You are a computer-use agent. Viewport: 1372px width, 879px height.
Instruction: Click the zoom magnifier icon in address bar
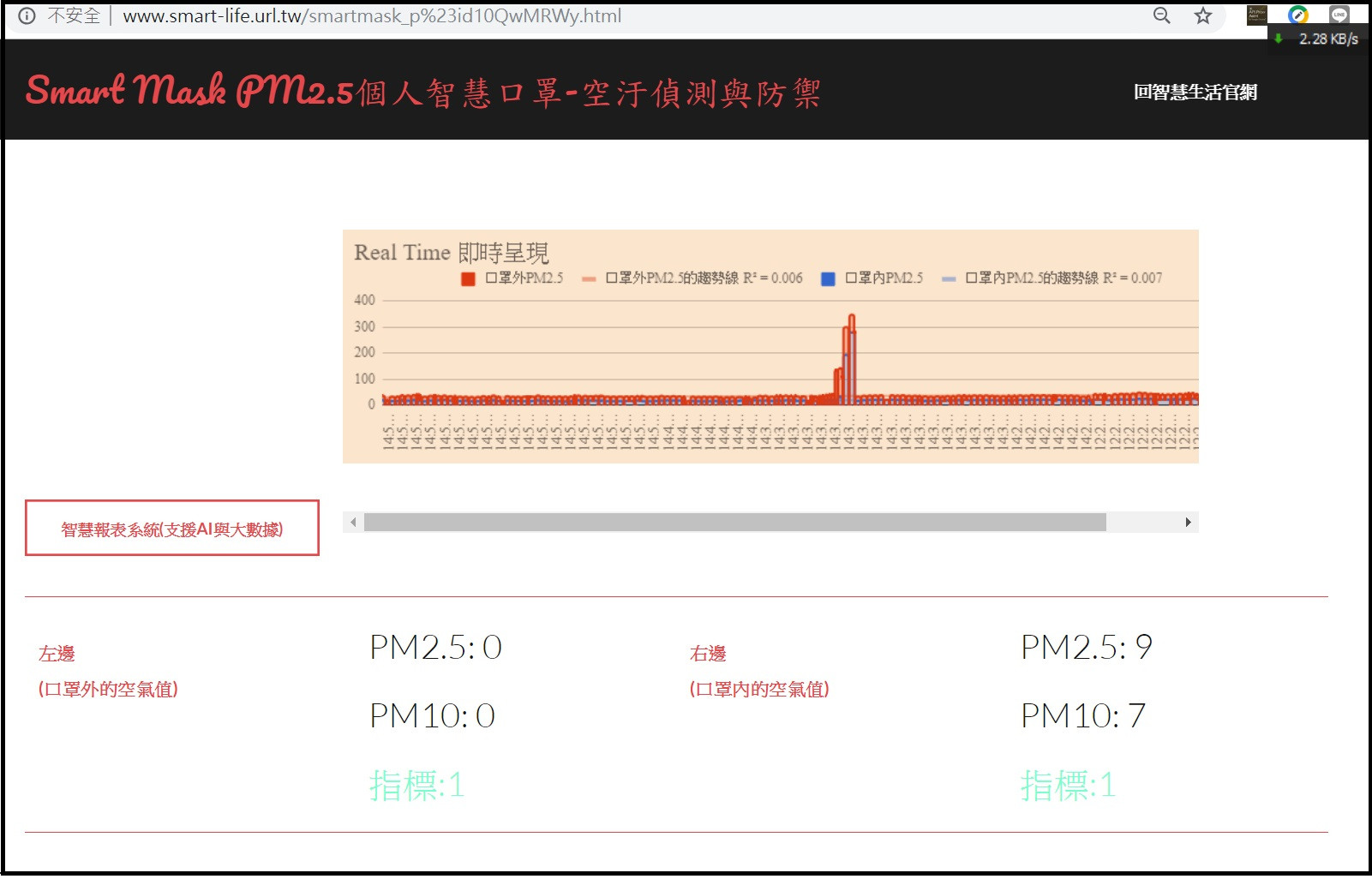tap(1161, 15)
